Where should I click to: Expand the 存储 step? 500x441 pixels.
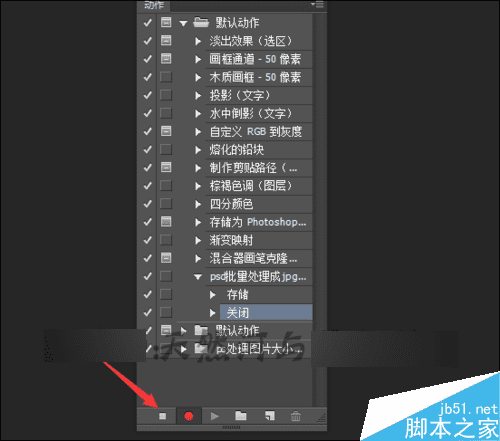pos(213,295)
